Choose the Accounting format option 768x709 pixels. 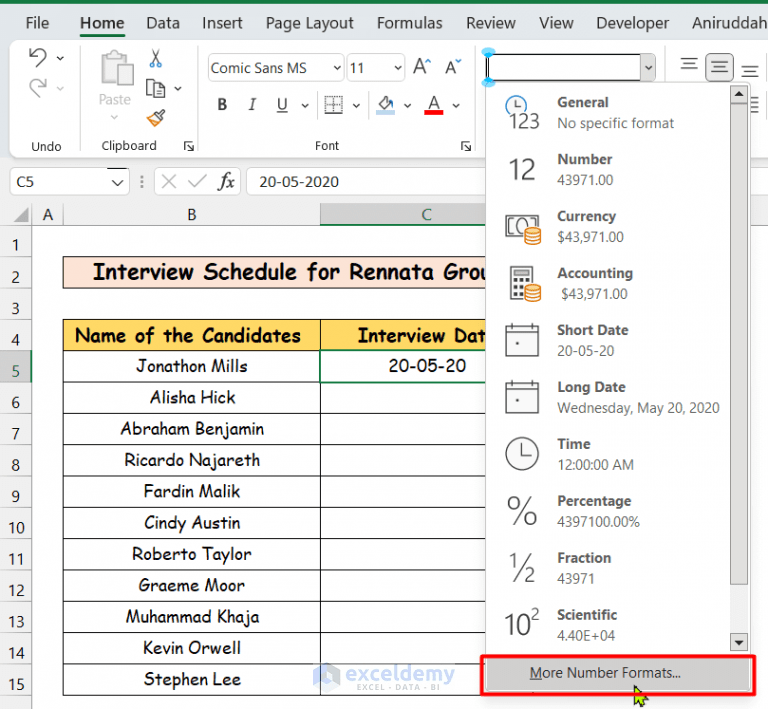coord(608,284)
